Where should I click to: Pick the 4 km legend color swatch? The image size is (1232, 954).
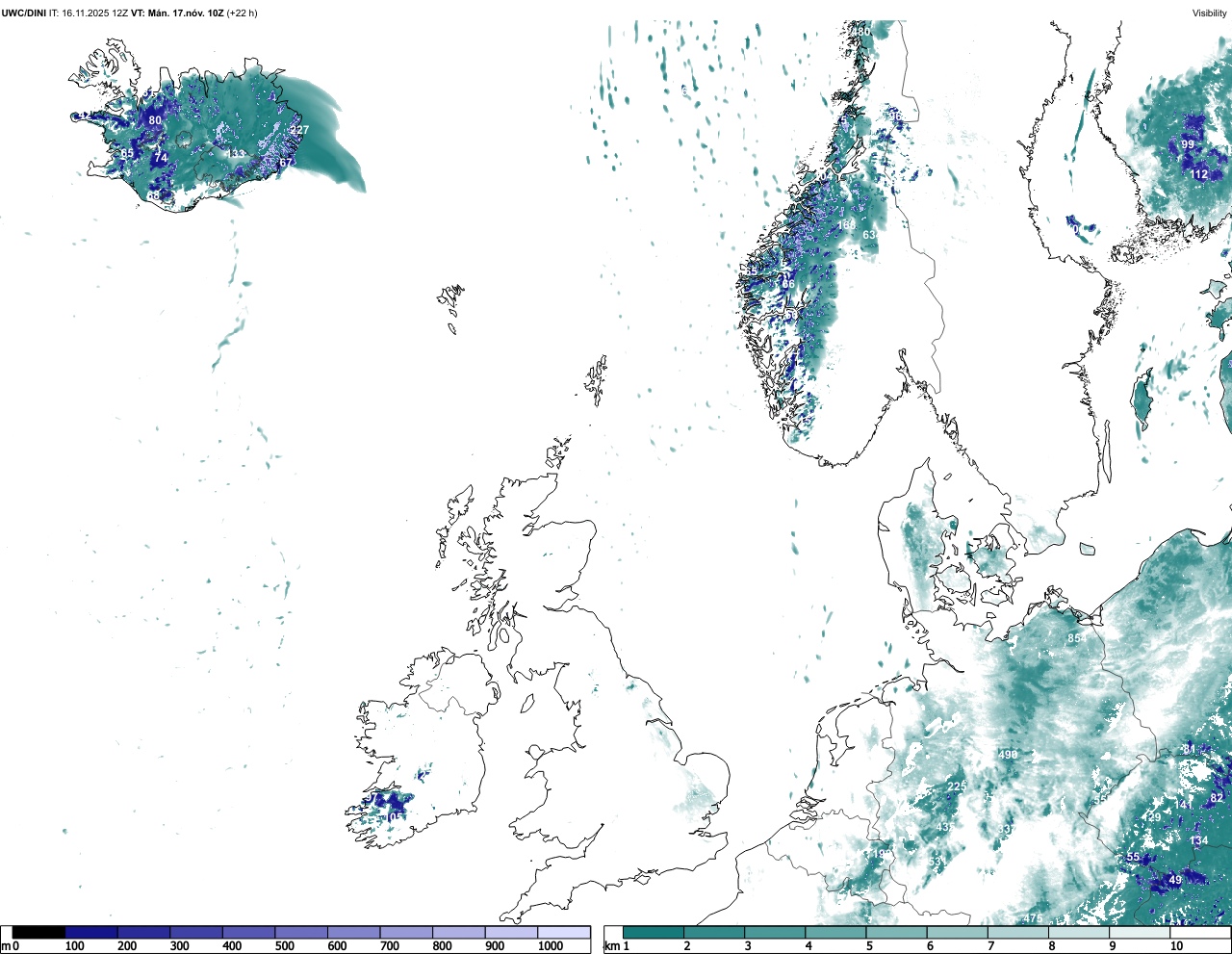coord(835,932)
